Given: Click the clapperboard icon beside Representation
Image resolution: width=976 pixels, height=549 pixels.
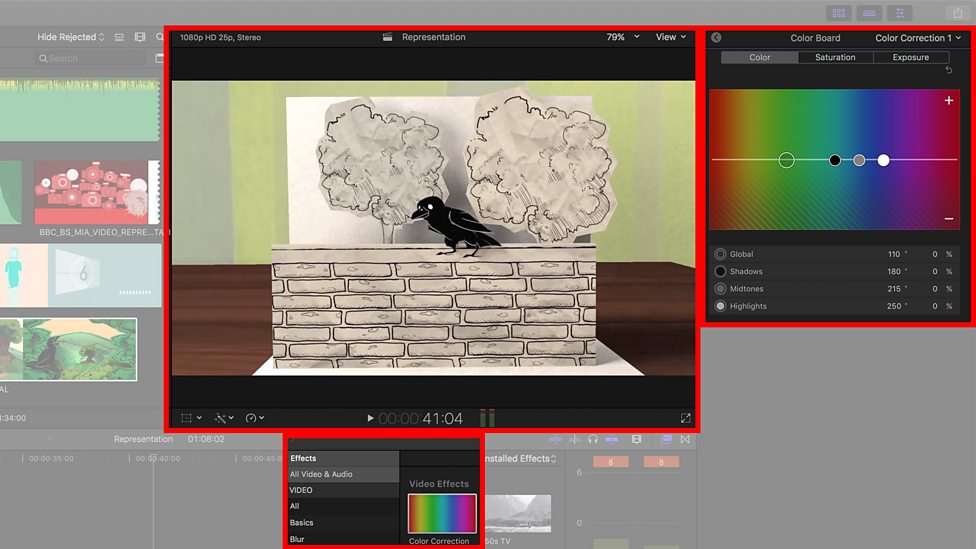Looking at the screenshot, I should [387, 37].
